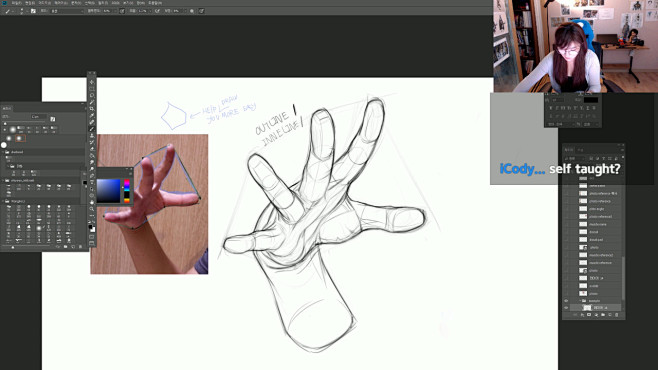The height and width of the screenshot is (370, 658).
Task: Create new brush group in Brushes panel
Action: click(65, 247)
